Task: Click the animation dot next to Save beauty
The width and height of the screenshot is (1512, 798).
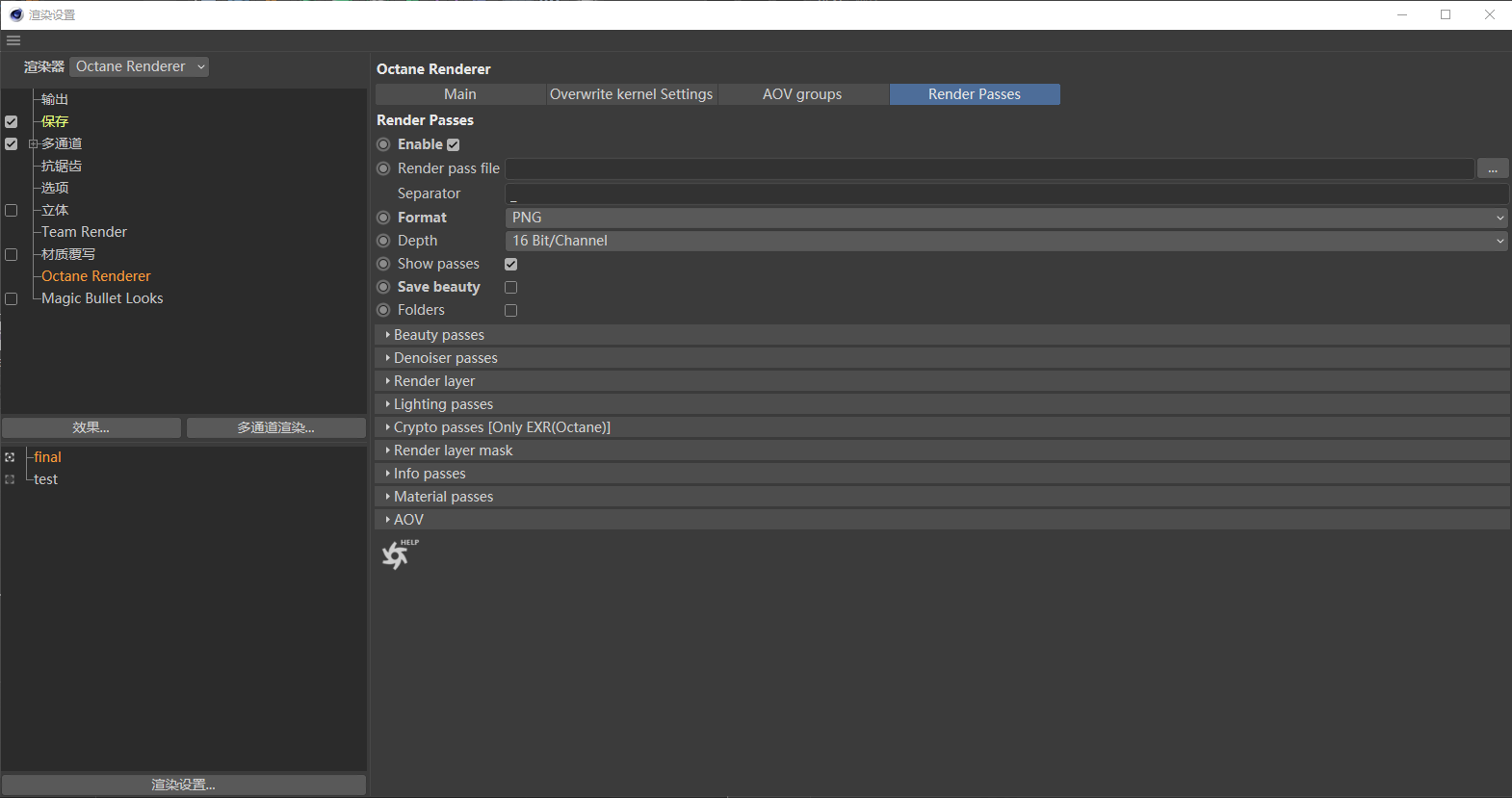Action: coord(383,287)
